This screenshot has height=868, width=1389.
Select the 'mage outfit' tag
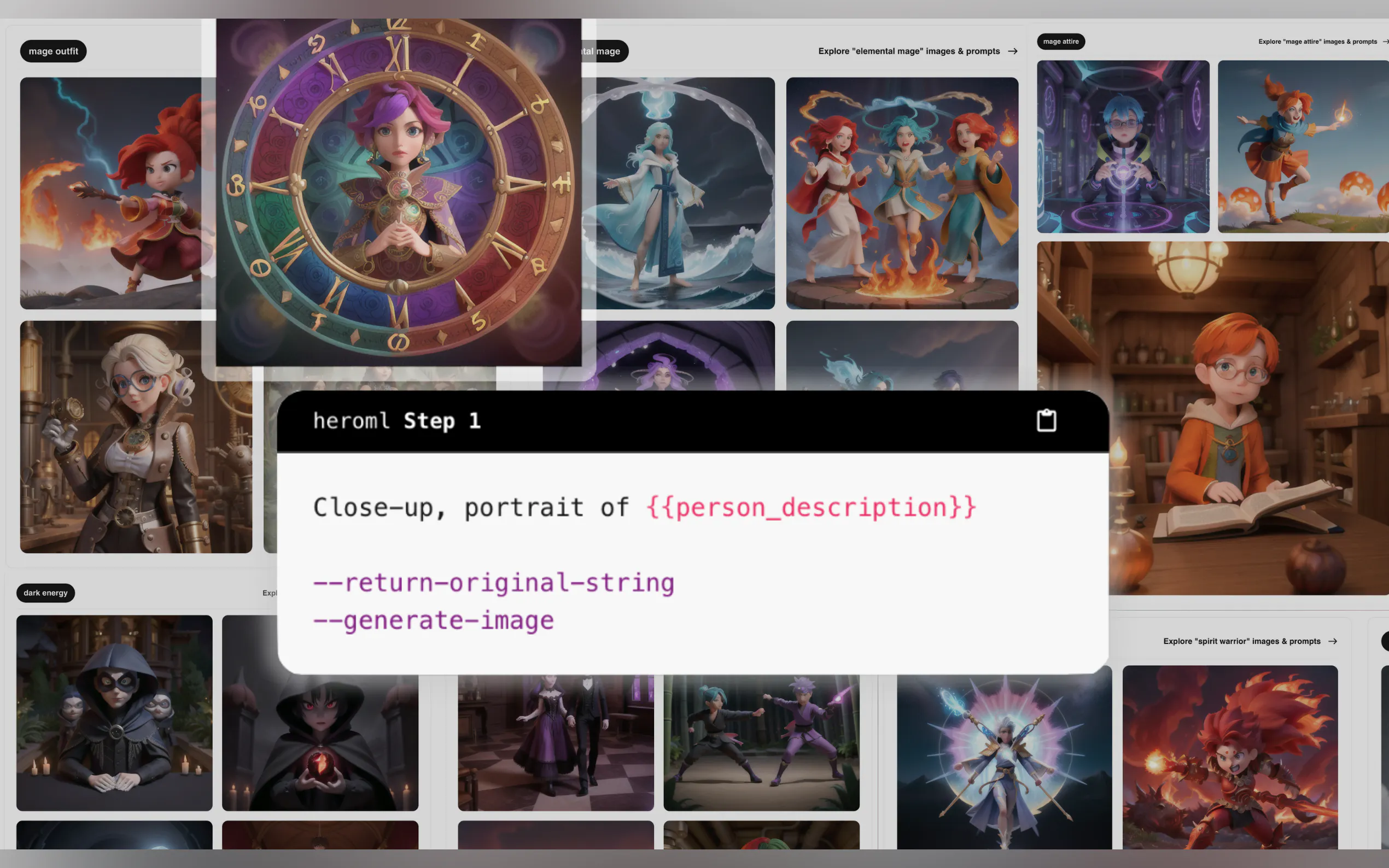click(x=54, y=51)
